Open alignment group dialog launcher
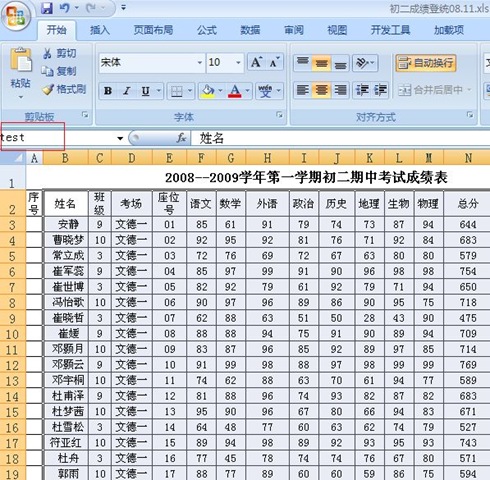 point(470,115)
